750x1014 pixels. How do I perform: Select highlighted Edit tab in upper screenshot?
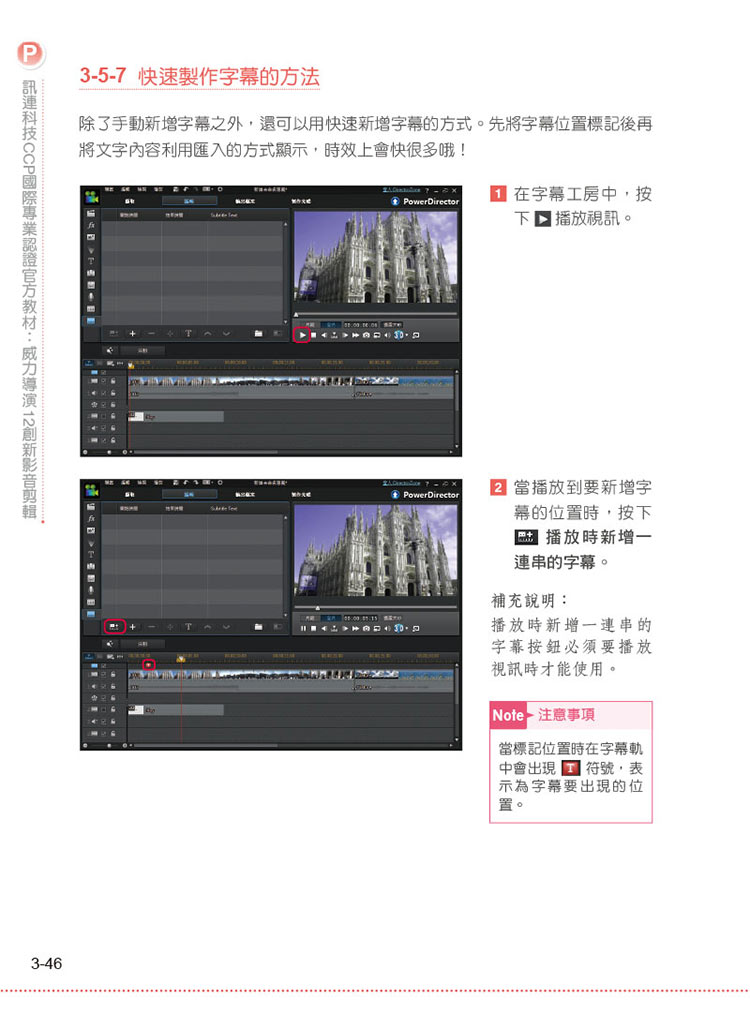pyautogui.click(x=188, y=201)
